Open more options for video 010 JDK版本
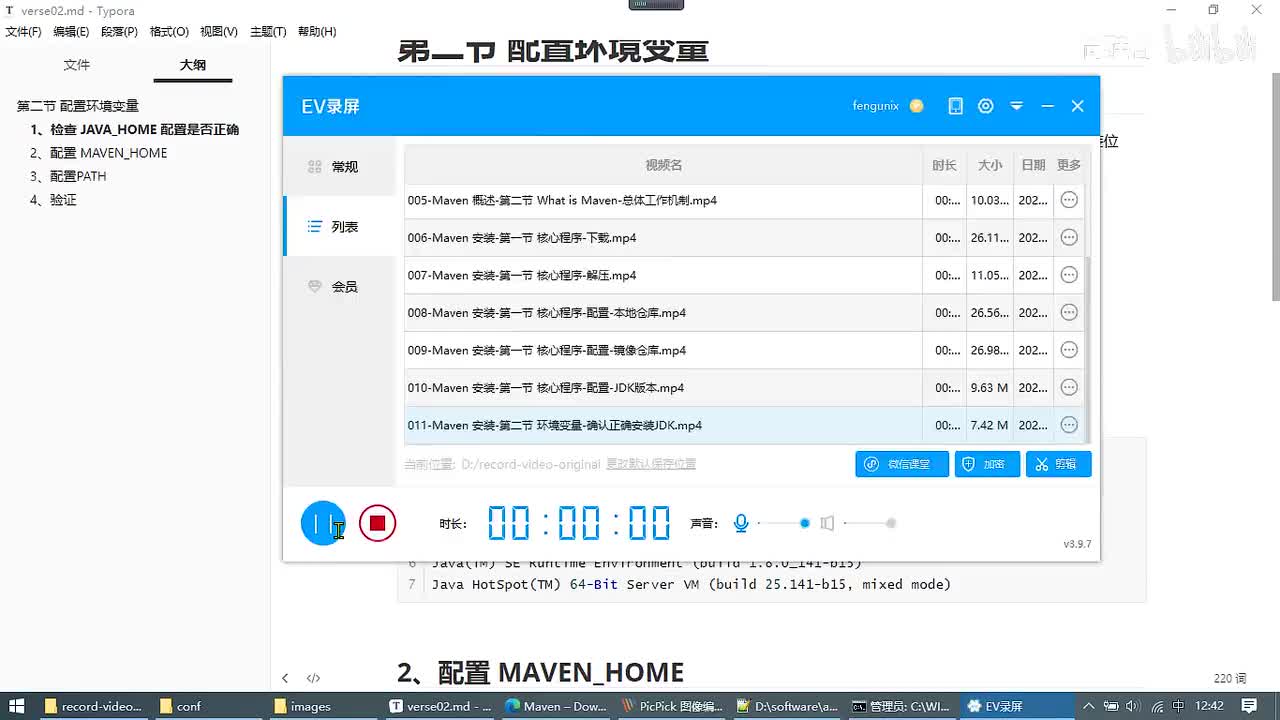This screenshot has width=1280, height=720. (1069, 388)
